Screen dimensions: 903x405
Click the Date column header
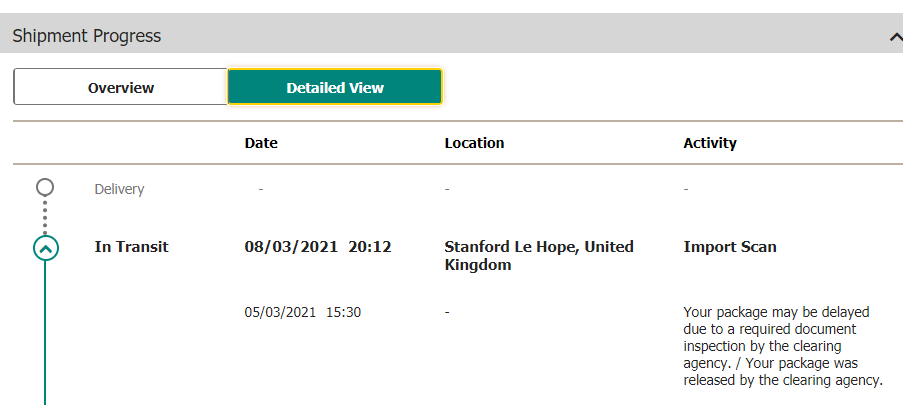click(x=261, y=143)
